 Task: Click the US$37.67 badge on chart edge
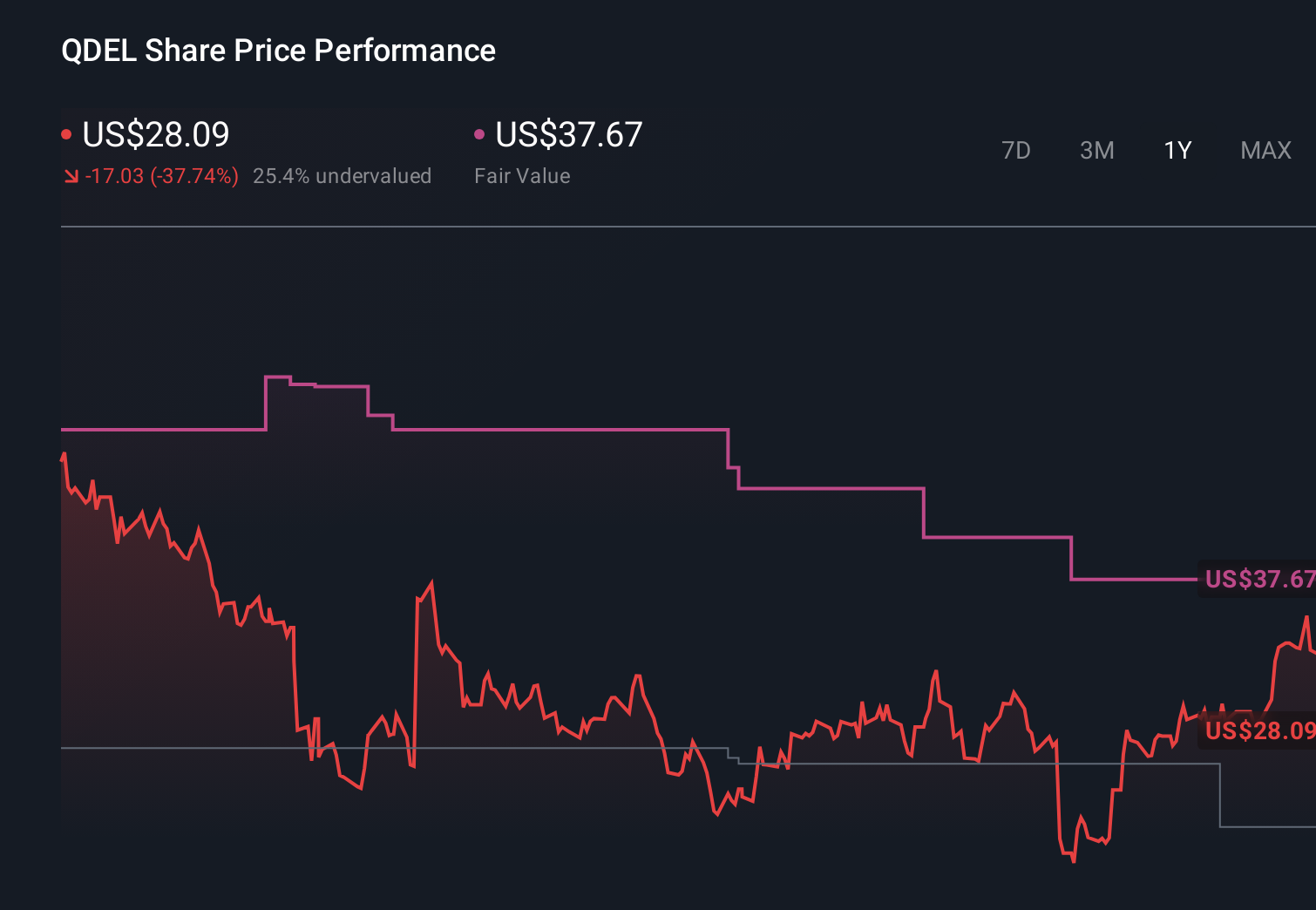pyautogui.click(x=1259, y=578)
